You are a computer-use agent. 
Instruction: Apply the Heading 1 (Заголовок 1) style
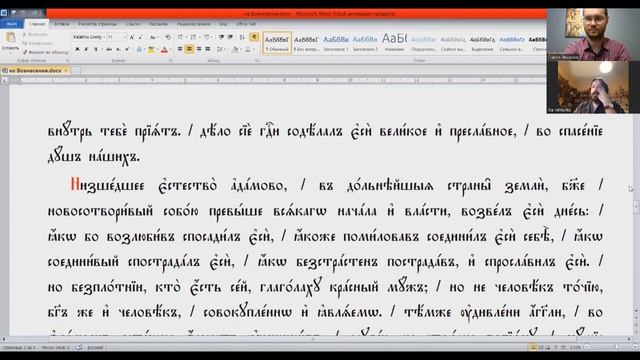(336, 43)
